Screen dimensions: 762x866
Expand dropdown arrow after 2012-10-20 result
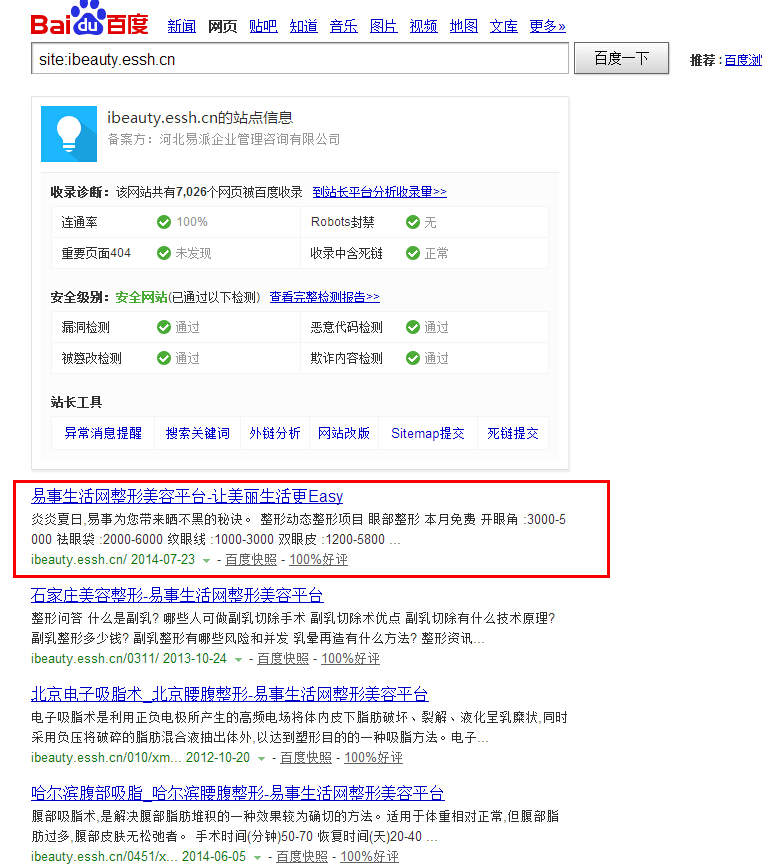click(262, 758)
